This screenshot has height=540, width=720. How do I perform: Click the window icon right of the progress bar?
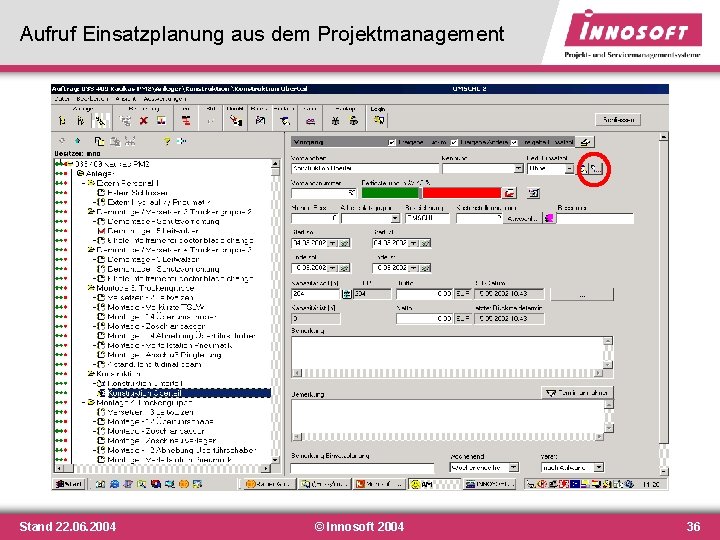[x=533, y=193]
